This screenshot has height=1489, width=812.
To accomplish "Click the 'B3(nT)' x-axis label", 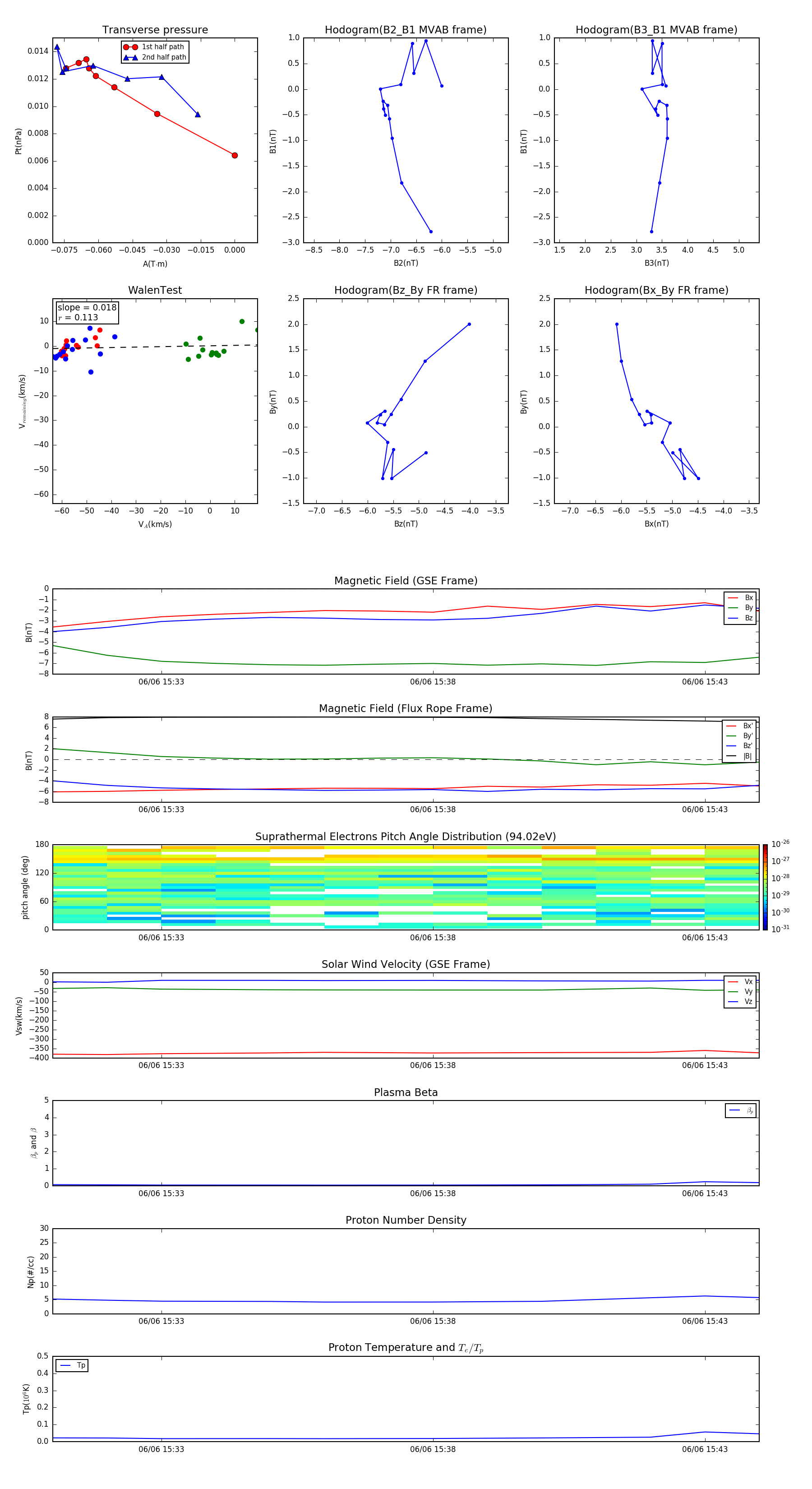I will 656,263.
